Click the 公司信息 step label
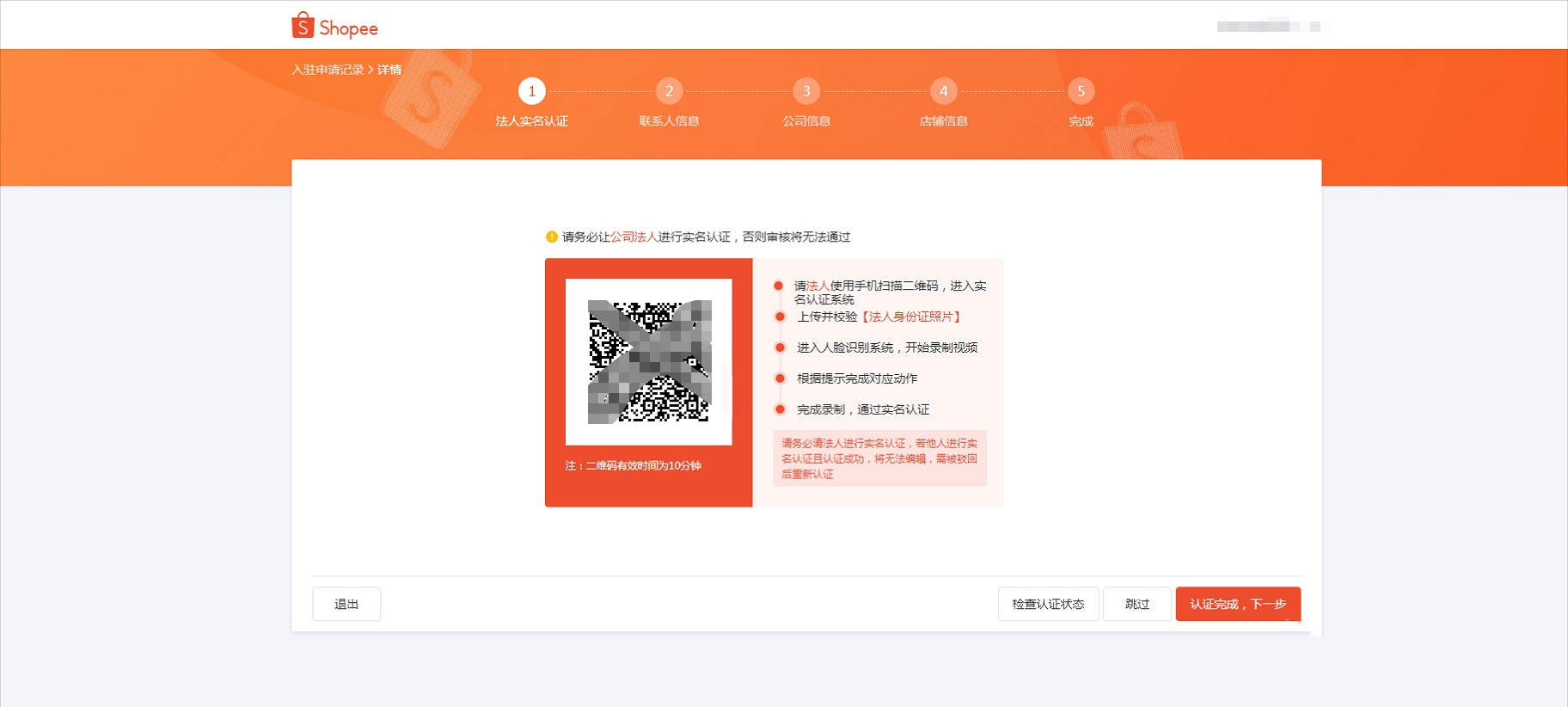Image resolution: width=1568 pixels, height=707 pixels. coord(806,121)
